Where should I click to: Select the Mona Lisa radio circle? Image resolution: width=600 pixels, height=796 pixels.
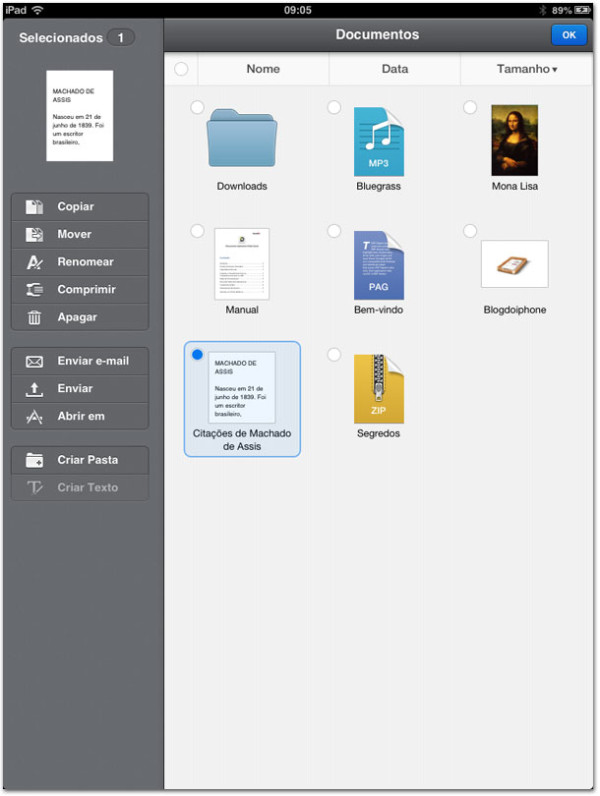470,107
